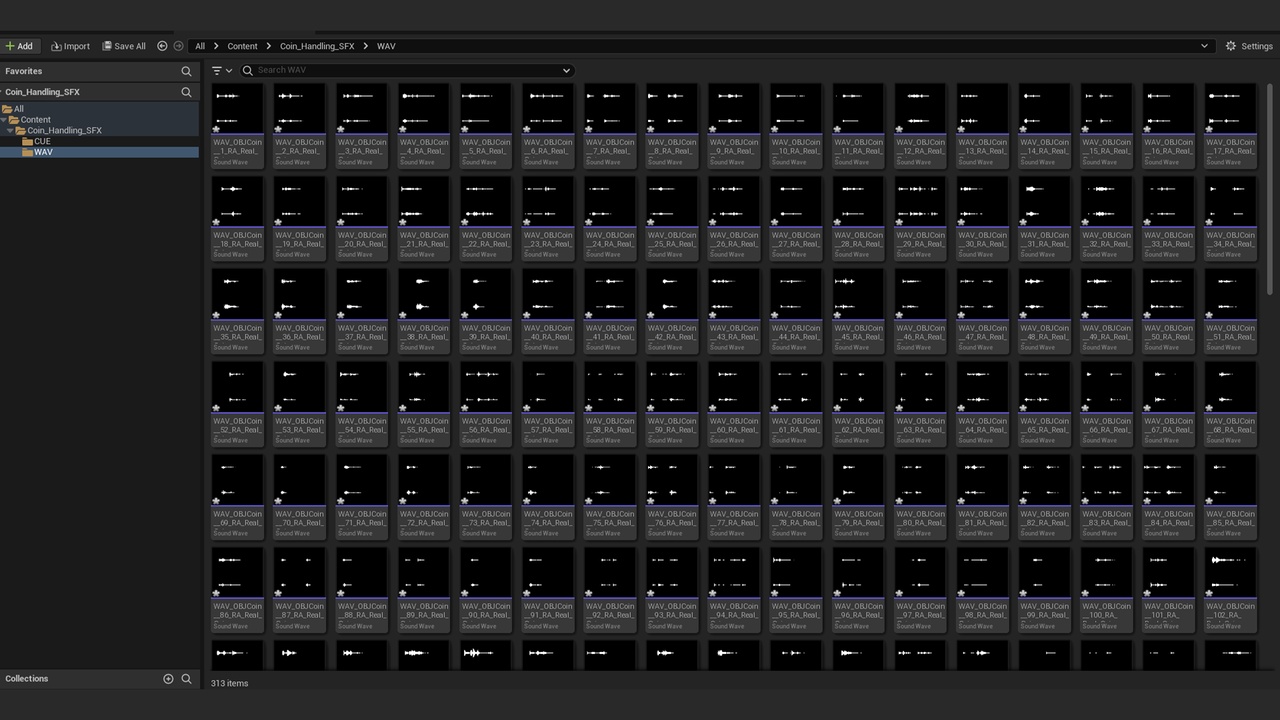The image size is (1280, 720).
Task: Expand the chevron after 'Coin_Handling_SFX' in breadcrumb
Action: [365, 46]
